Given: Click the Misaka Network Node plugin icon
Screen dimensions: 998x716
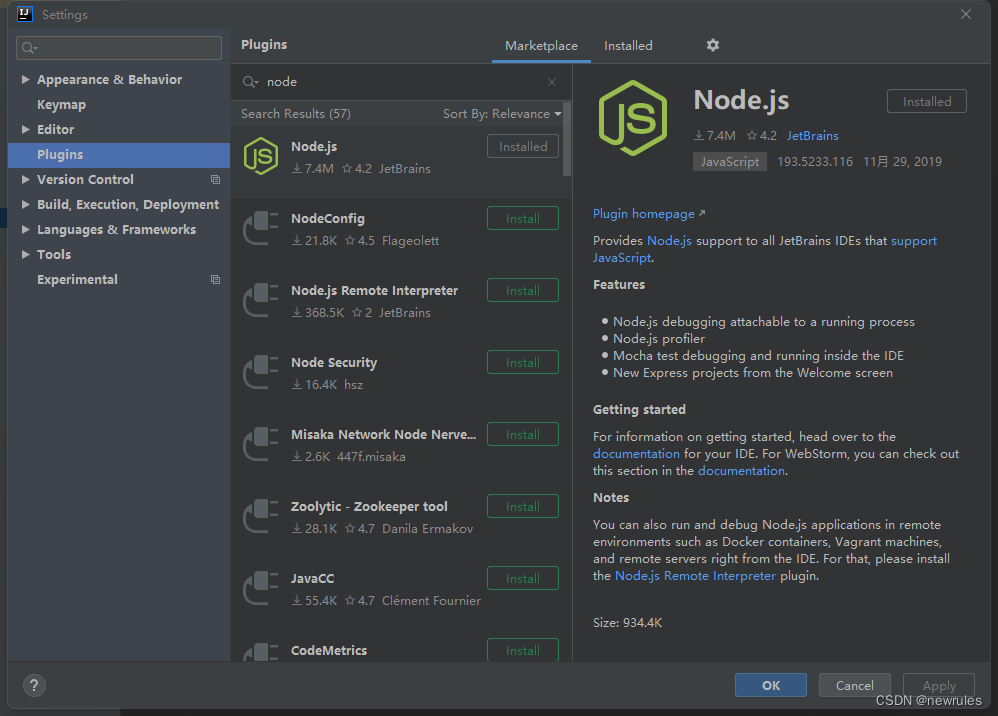Looking at the screenshot, I should coord(261,444).
